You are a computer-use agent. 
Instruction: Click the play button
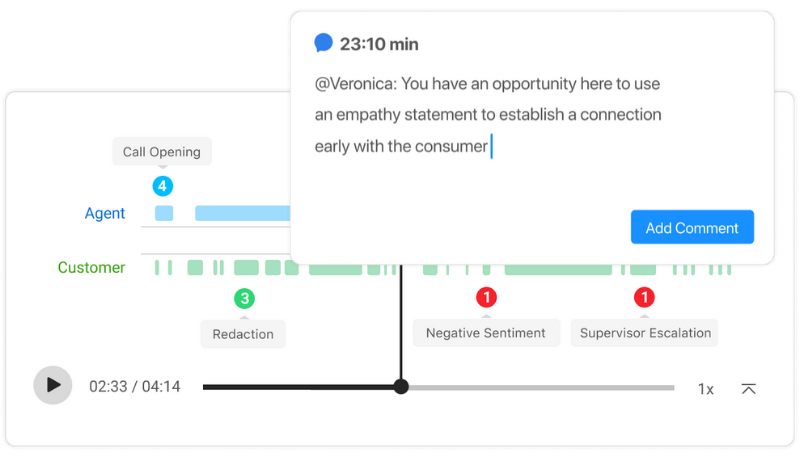coord(53,386)
